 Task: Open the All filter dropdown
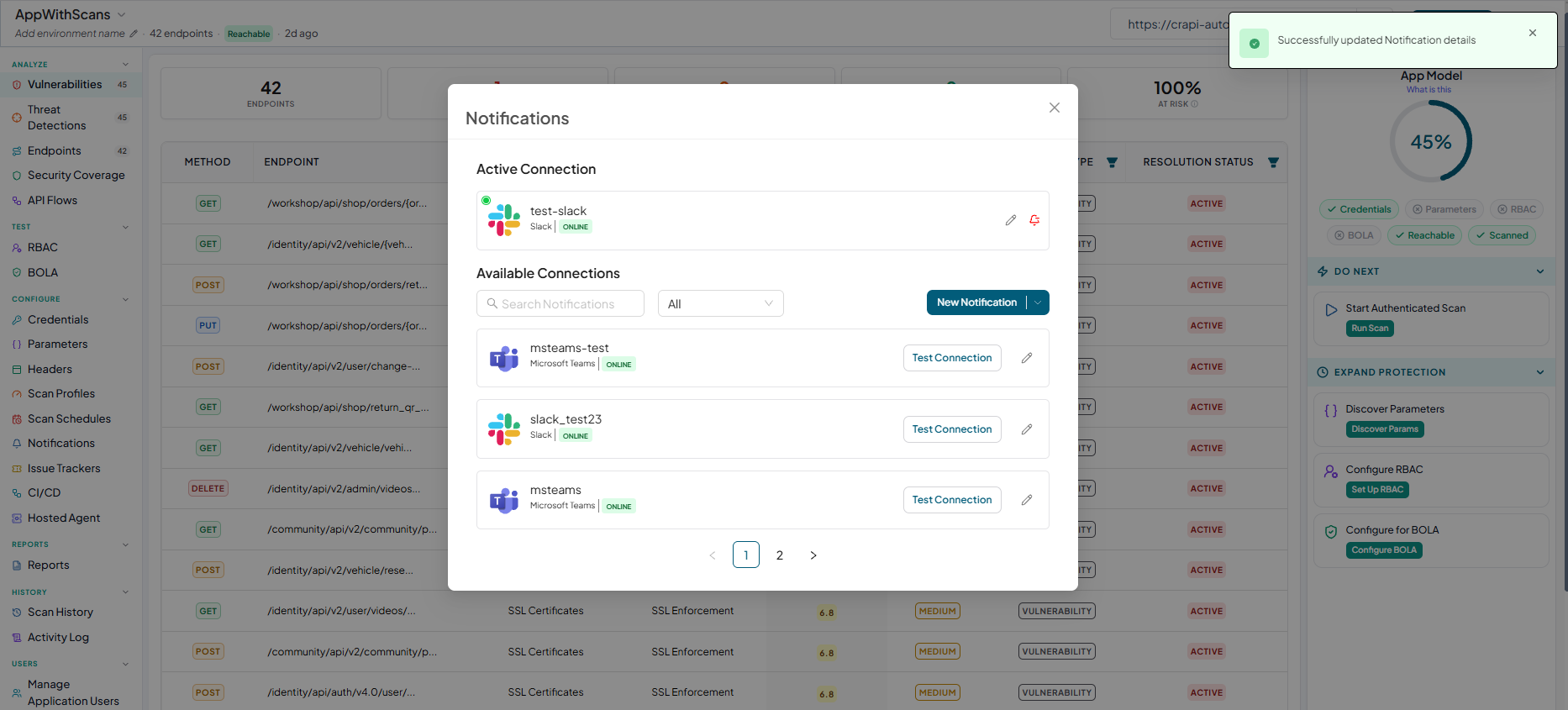click(x=721, y=303)
